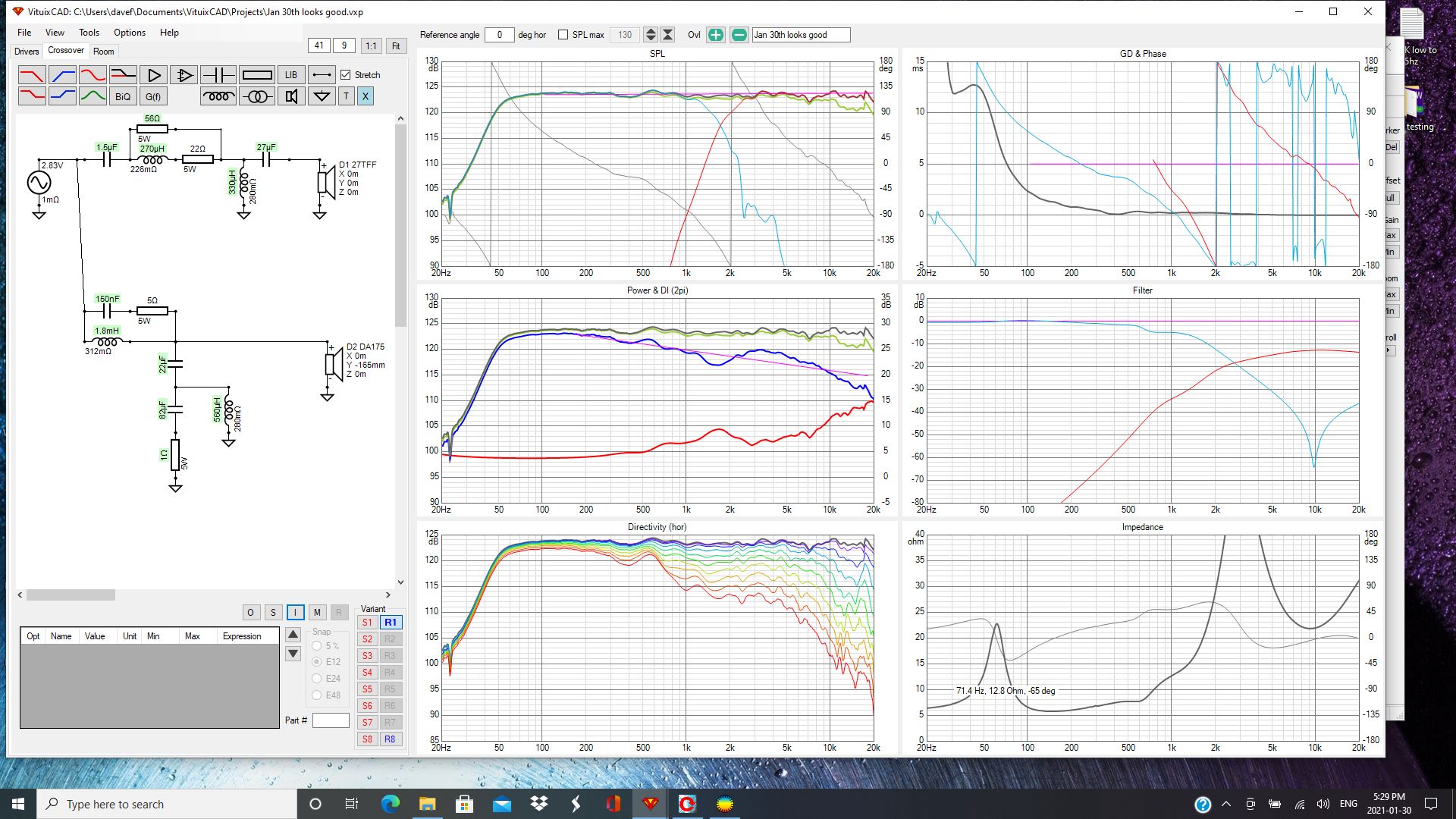This screenshot has height=819, width=1456.
Task: Add overlay with green plus button
Action: click(715, 35)
